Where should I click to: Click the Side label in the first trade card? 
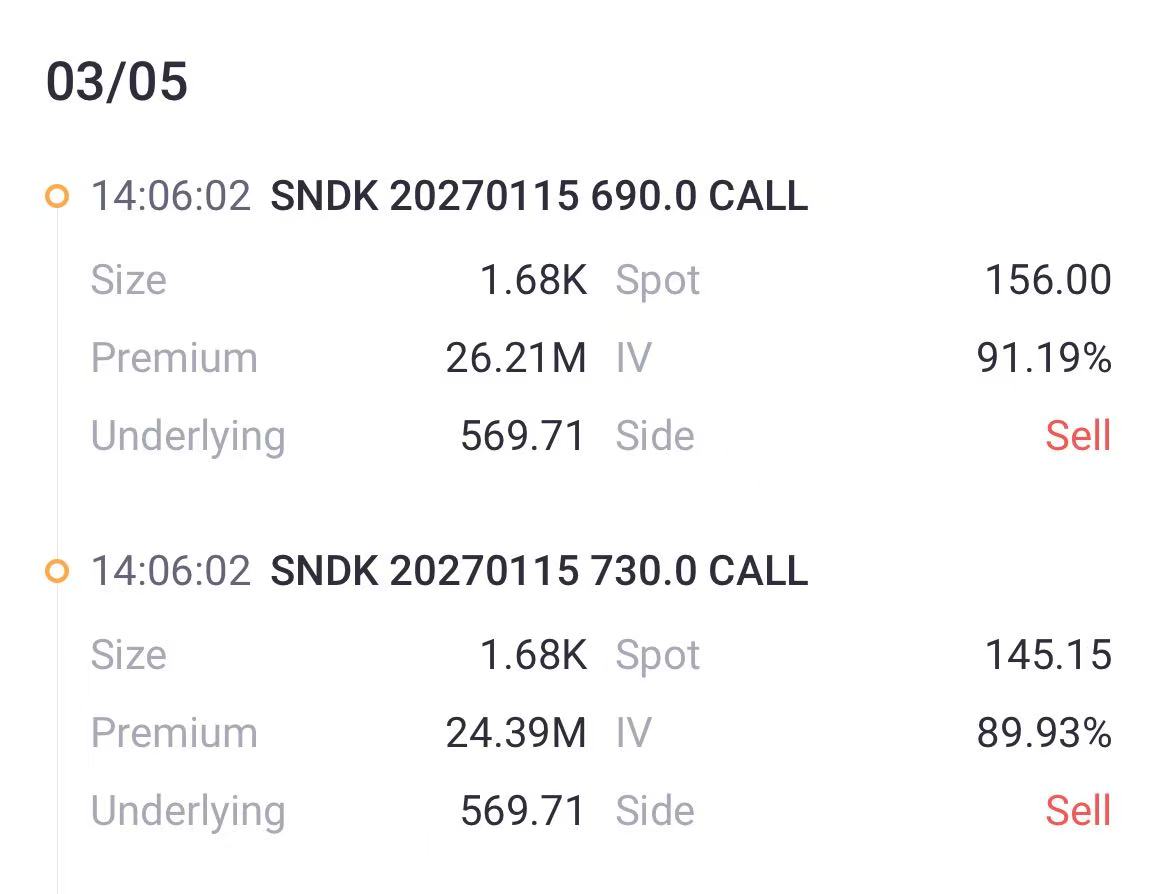click(x=655, y=436)
